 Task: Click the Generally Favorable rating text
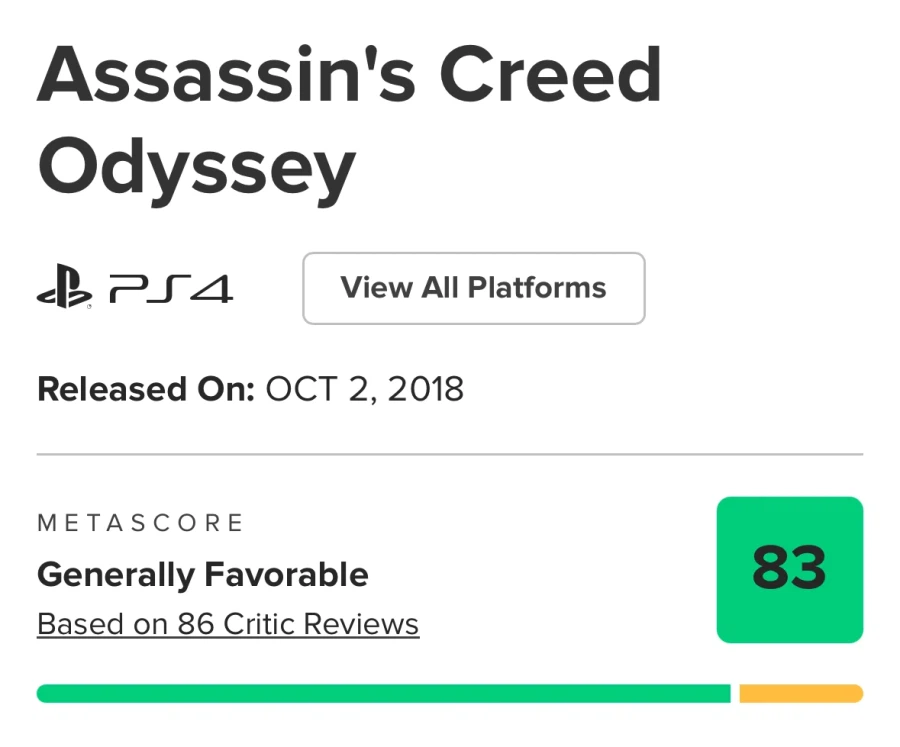(x=203, y=575)
